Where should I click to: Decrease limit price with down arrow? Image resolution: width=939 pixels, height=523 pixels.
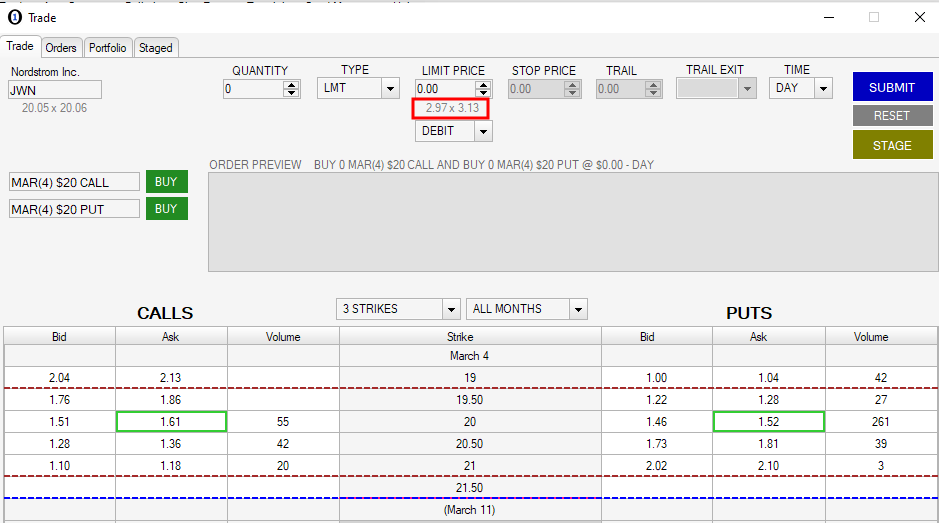pos(483,93)
